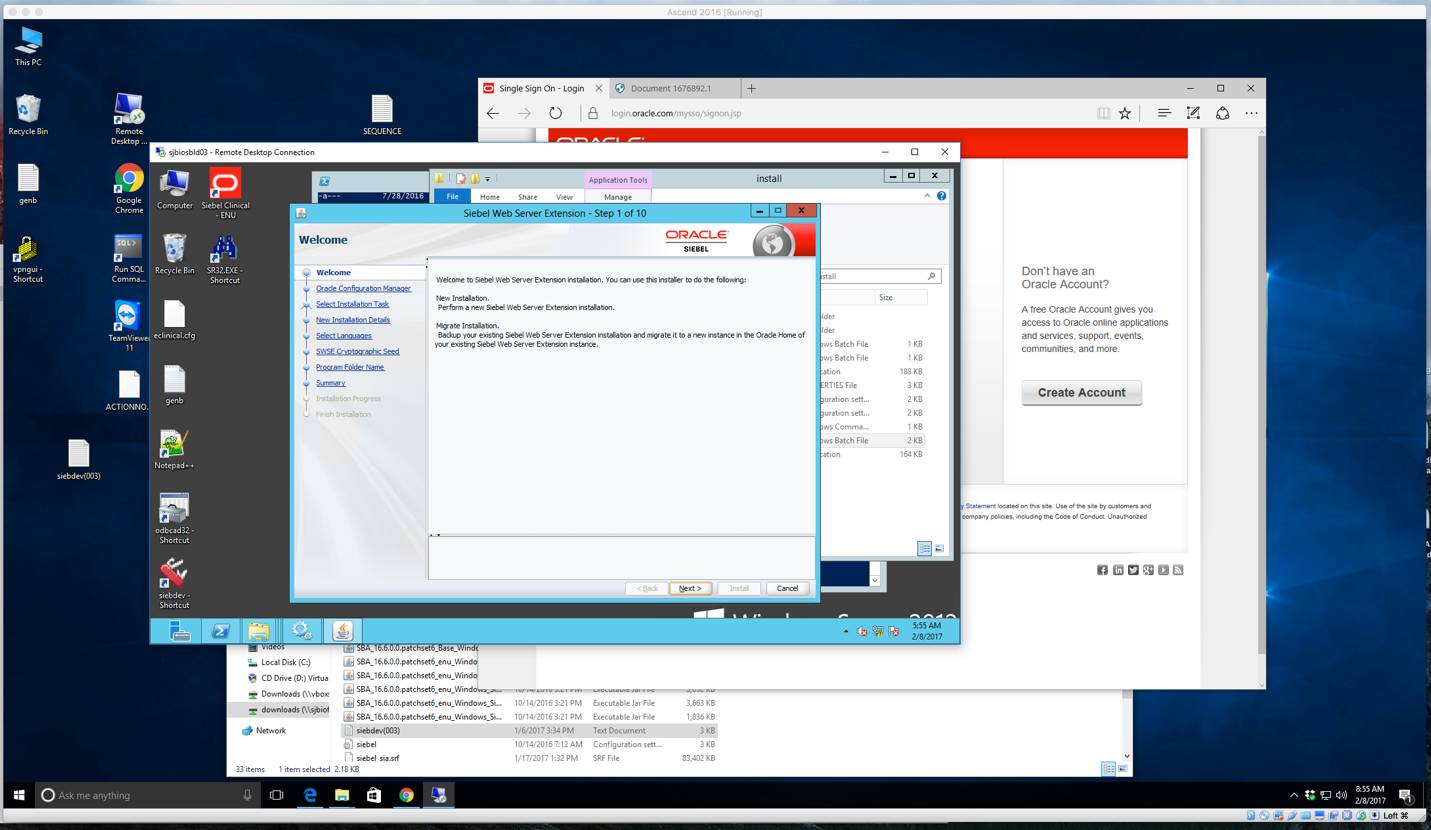
Task: Select the siebdev(003) text document row
Action: coord(530,730)
